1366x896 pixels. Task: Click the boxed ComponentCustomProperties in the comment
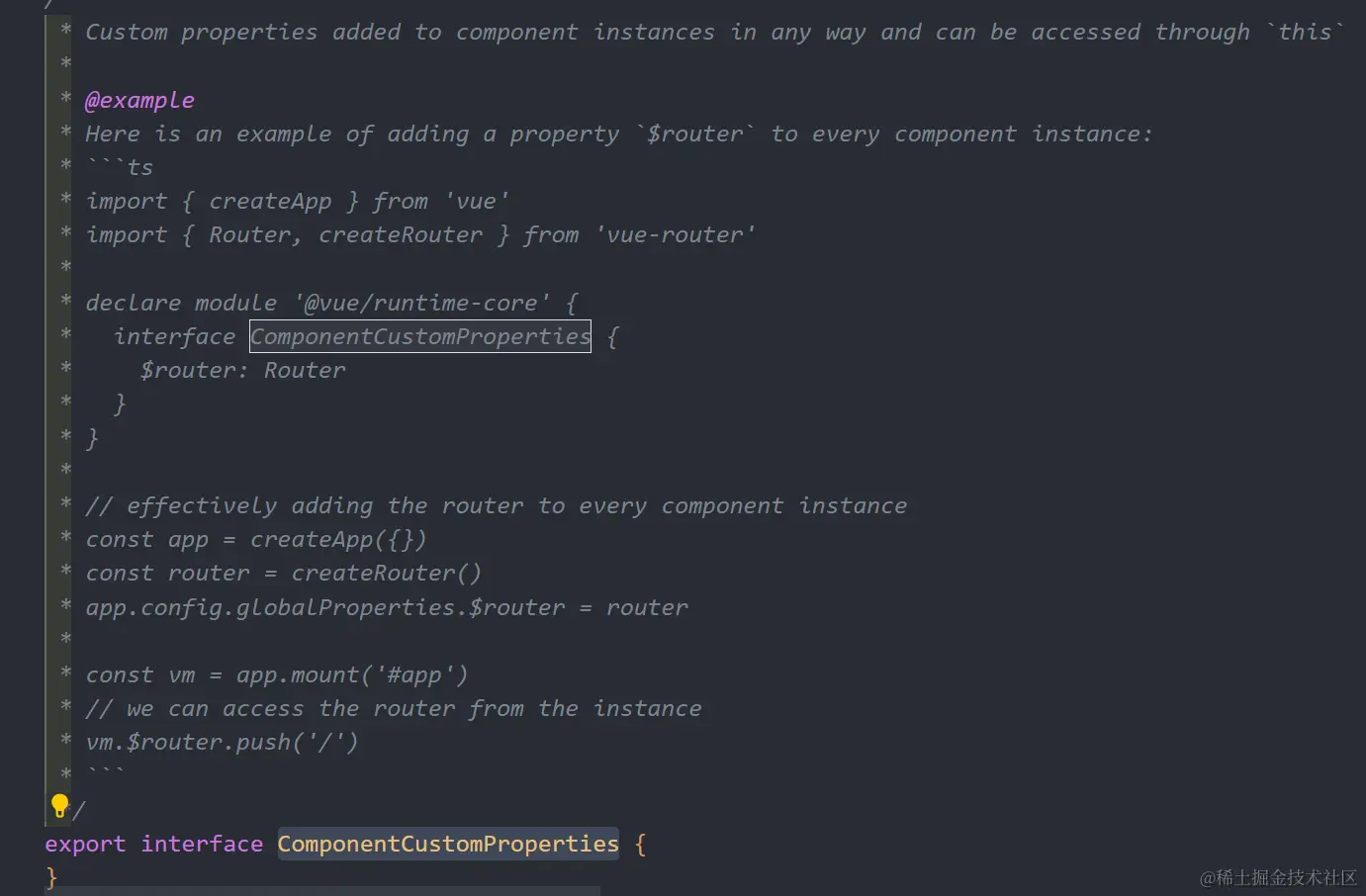tap(420, 336)
